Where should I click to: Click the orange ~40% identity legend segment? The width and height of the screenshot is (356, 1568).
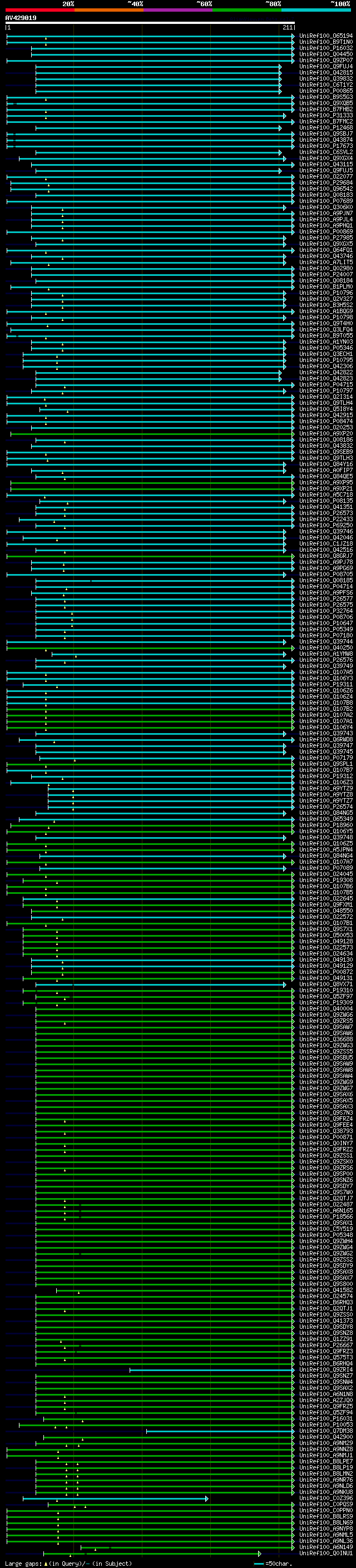109,10
